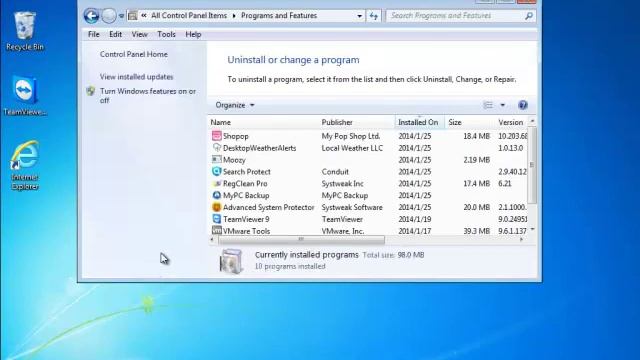Select the MyPC Backup program icon

[216, 195]
